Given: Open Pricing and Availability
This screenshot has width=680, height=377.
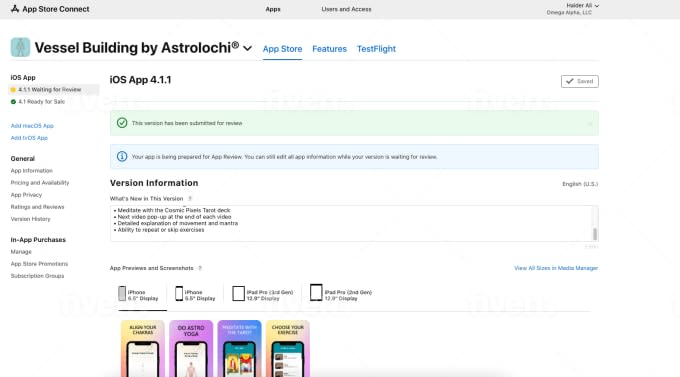Looking at the screenshot, I should click(x=40, y=183).
